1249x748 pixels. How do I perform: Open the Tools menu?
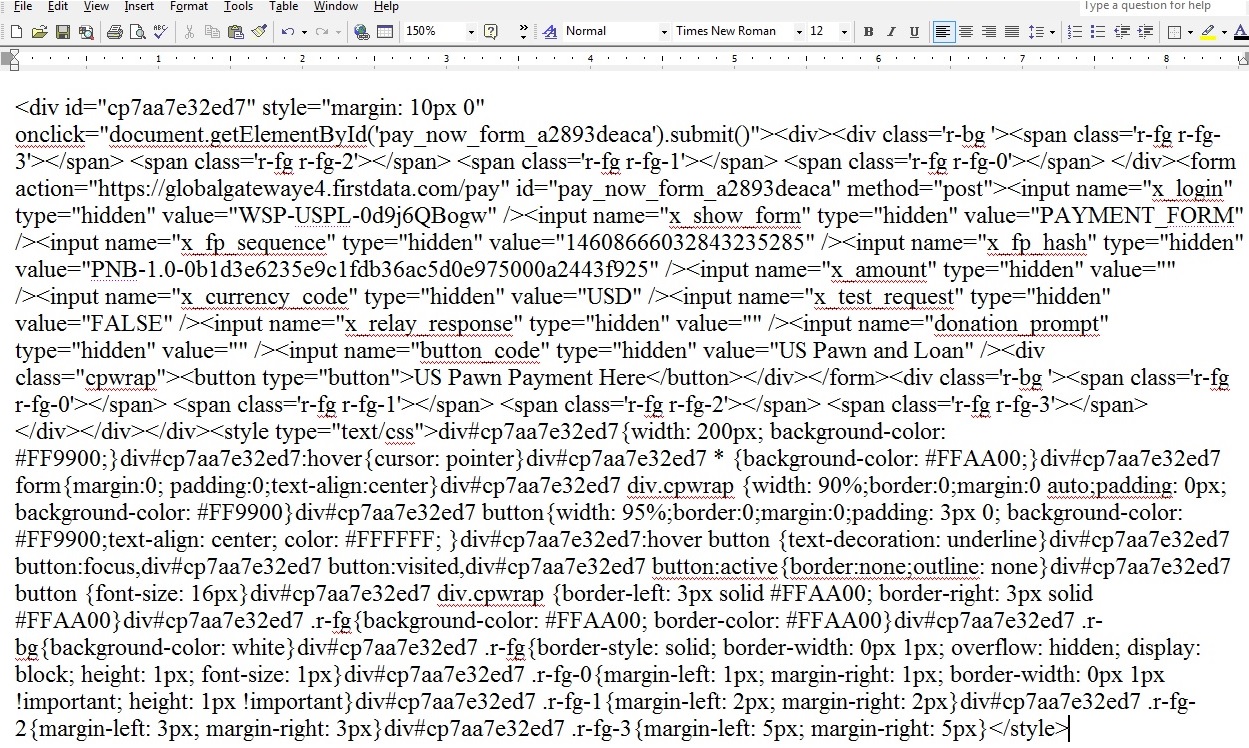tap(238, 6)
